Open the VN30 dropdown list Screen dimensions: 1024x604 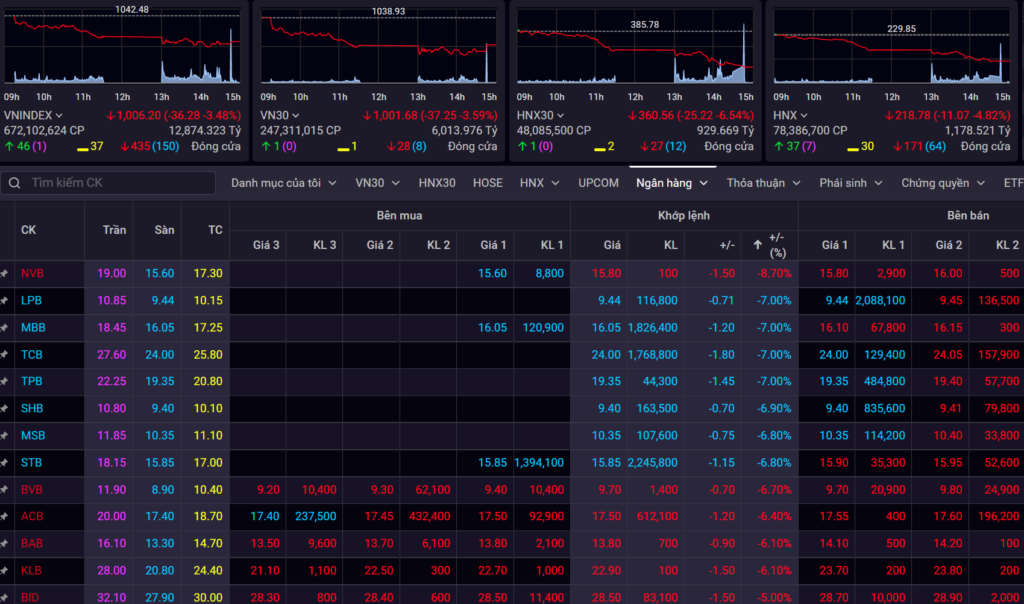tap(377, 183)
